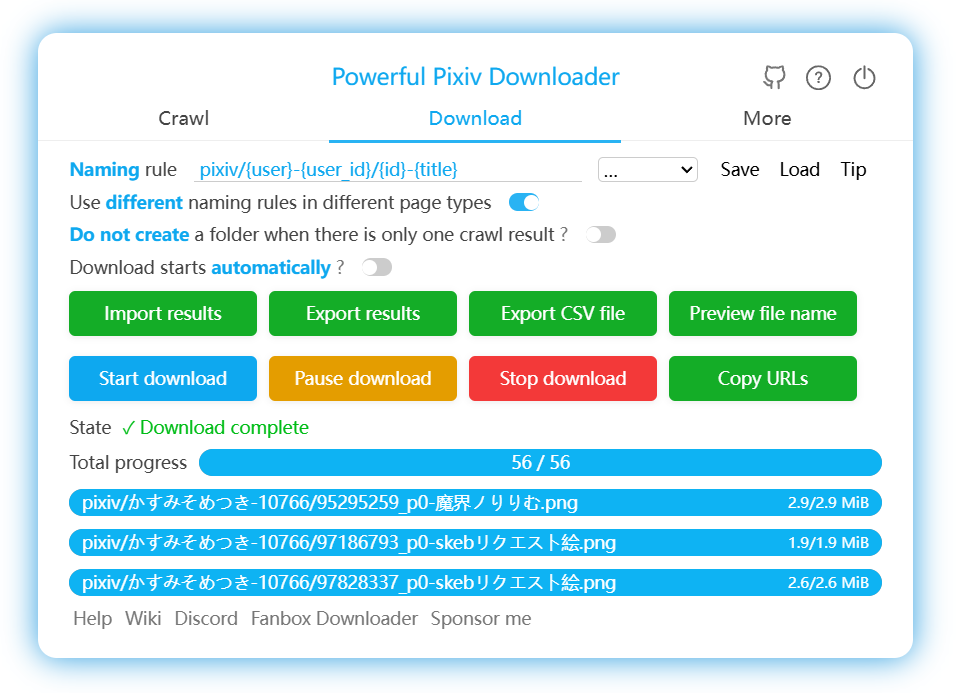
Task: Enable the Do not create folder toggle
Action: pos(601,235)
